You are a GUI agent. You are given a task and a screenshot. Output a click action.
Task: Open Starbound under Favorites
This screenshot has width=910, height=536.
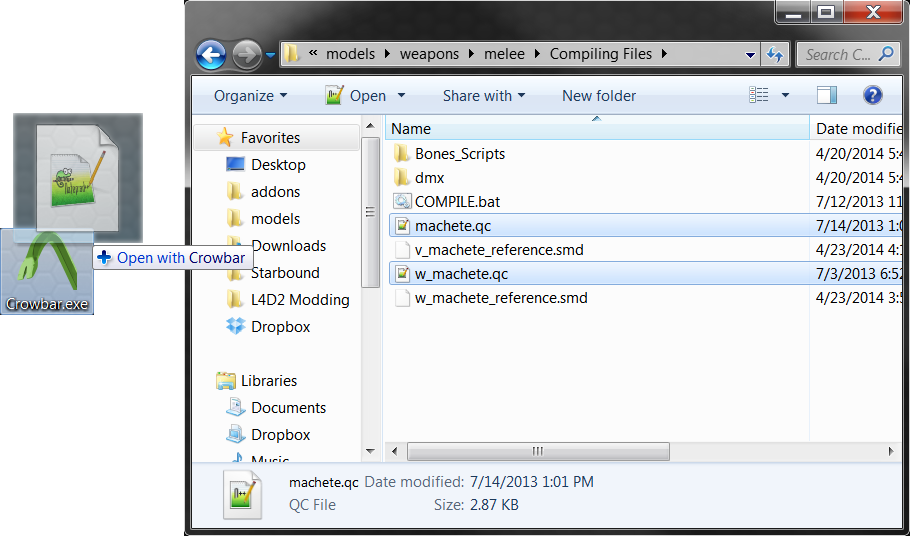click(285, 273)
